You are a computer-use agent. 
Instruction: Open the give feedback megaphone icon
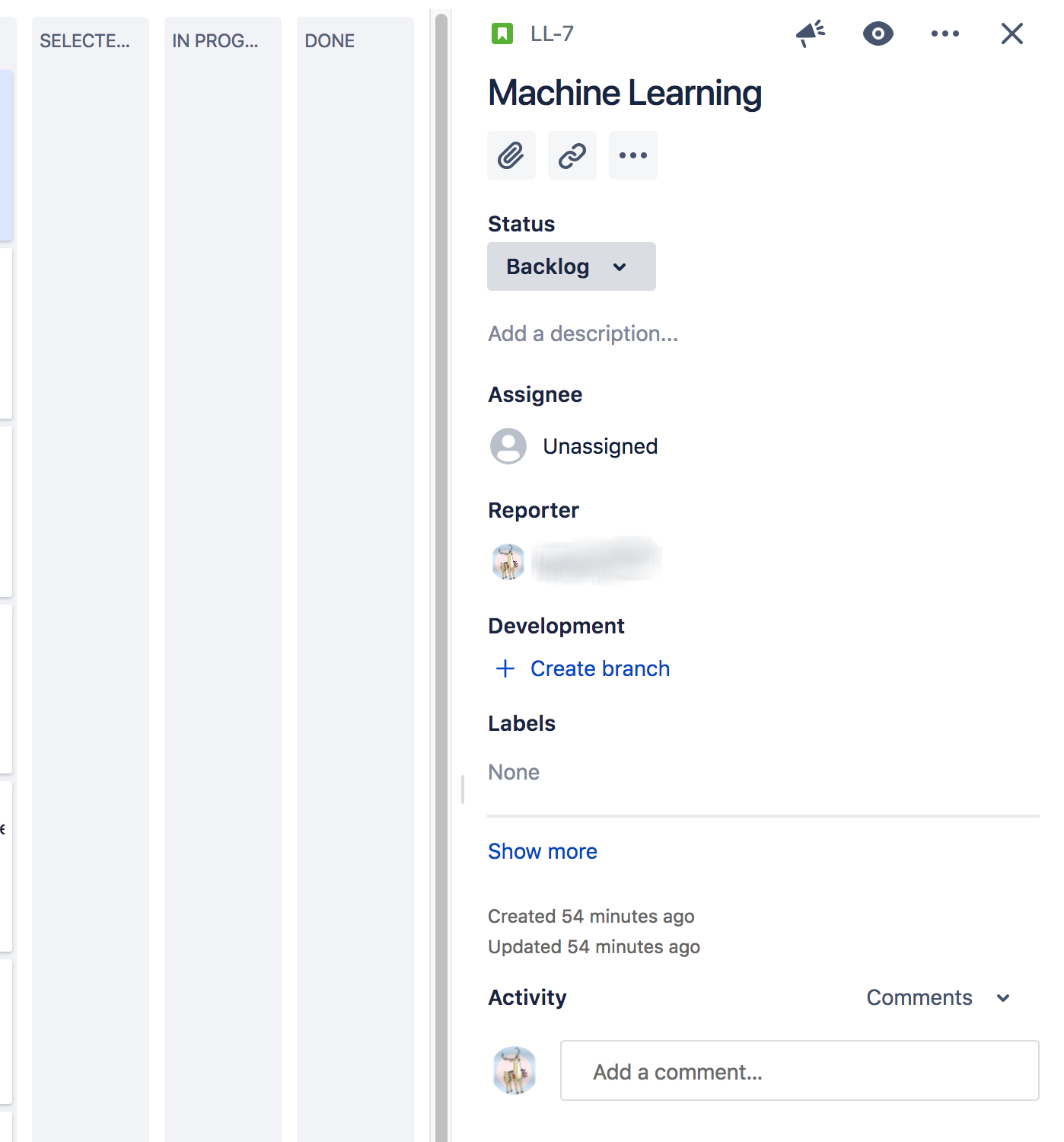pyautogui.click(x=811, y=33)
